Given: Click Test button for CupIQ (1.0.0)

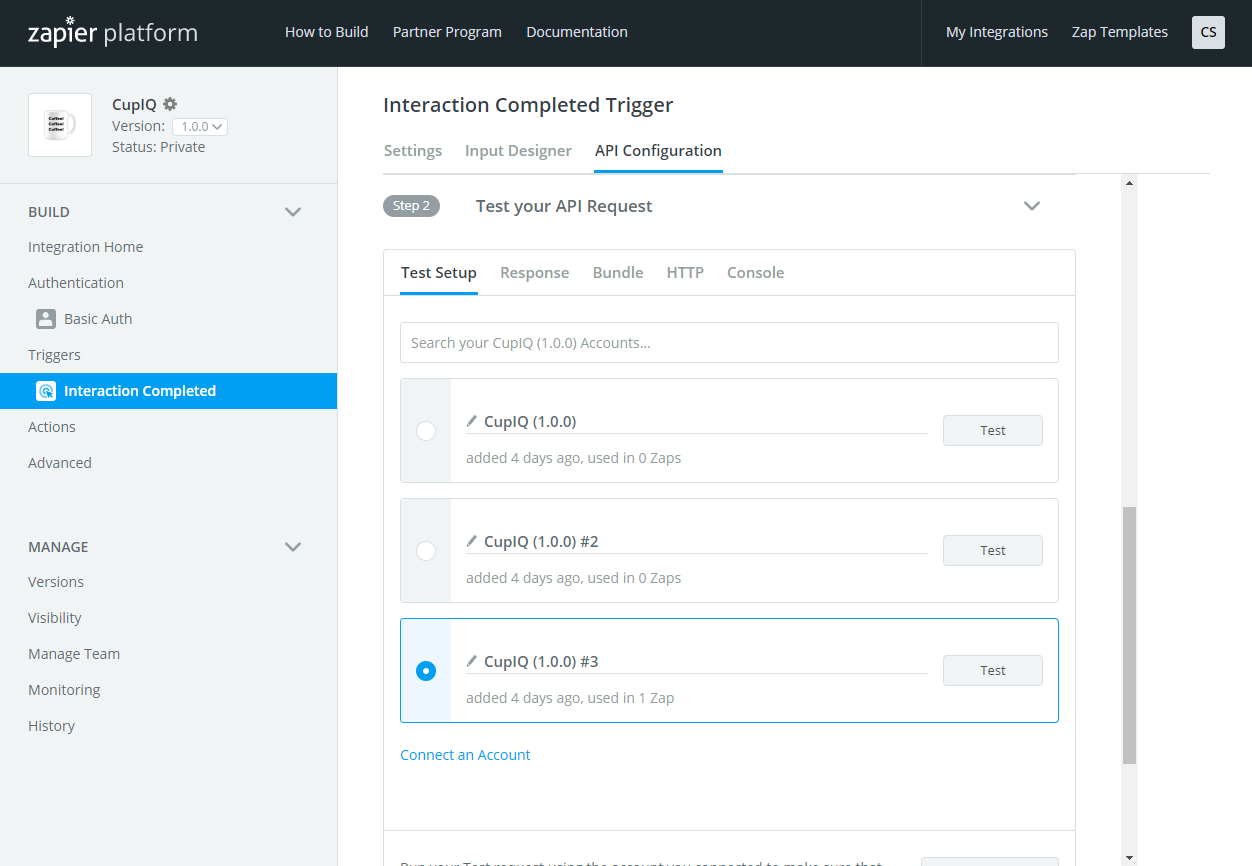Looking at the screenshot, I should (x=993, y=431).
